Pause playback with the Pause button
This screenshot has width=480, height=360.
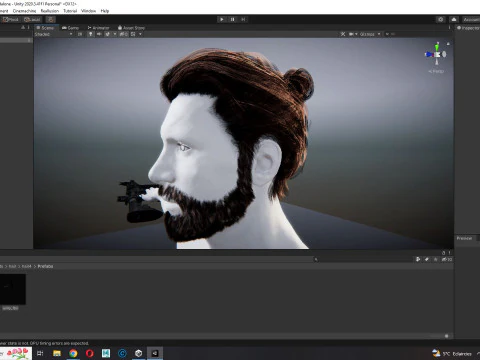click(233, 19)
